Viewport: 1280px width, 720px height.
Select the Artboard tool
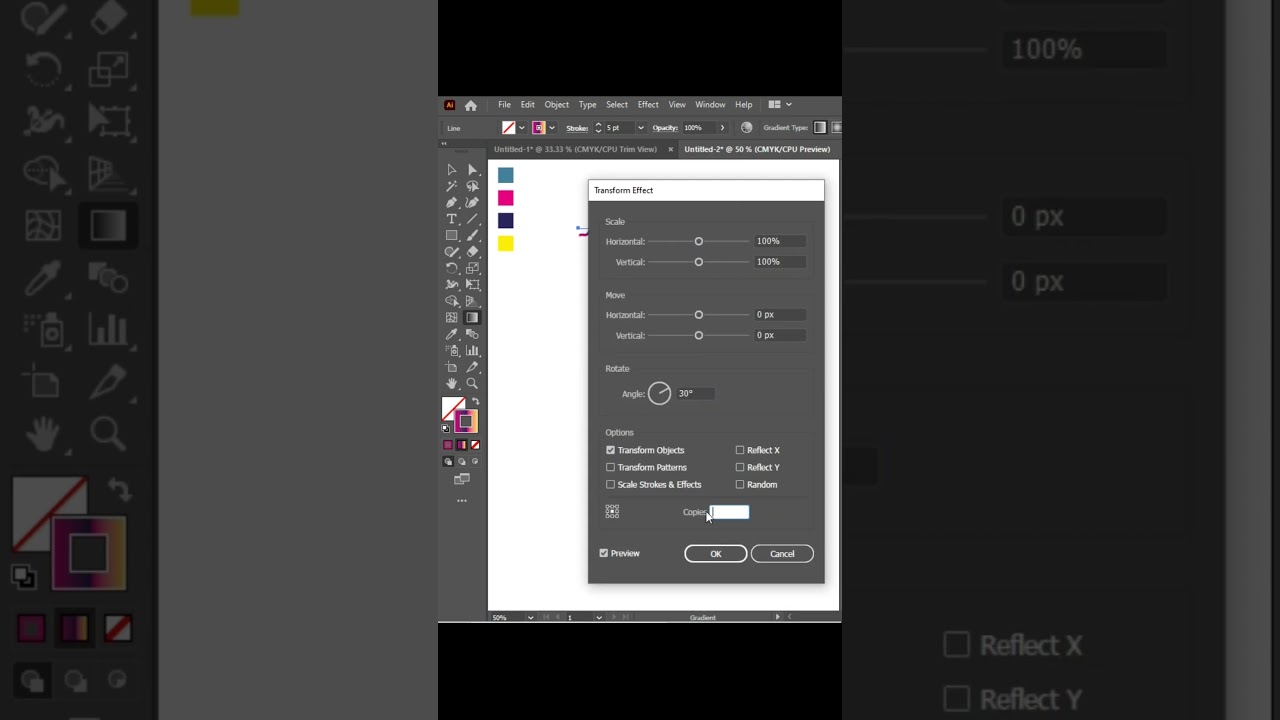(452, 367)
